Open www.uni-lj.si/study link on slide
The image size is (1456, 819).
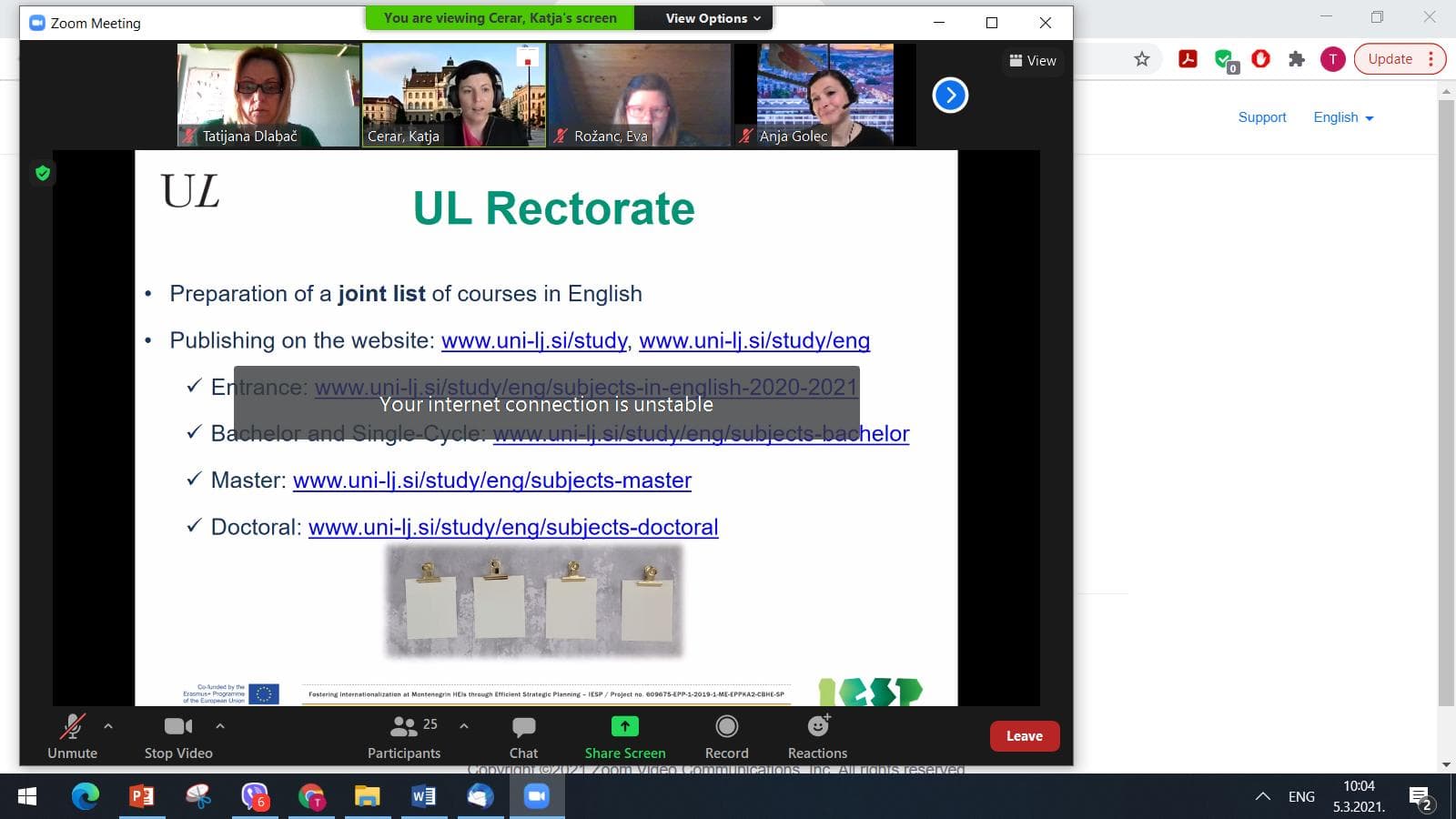coord(534,340)
